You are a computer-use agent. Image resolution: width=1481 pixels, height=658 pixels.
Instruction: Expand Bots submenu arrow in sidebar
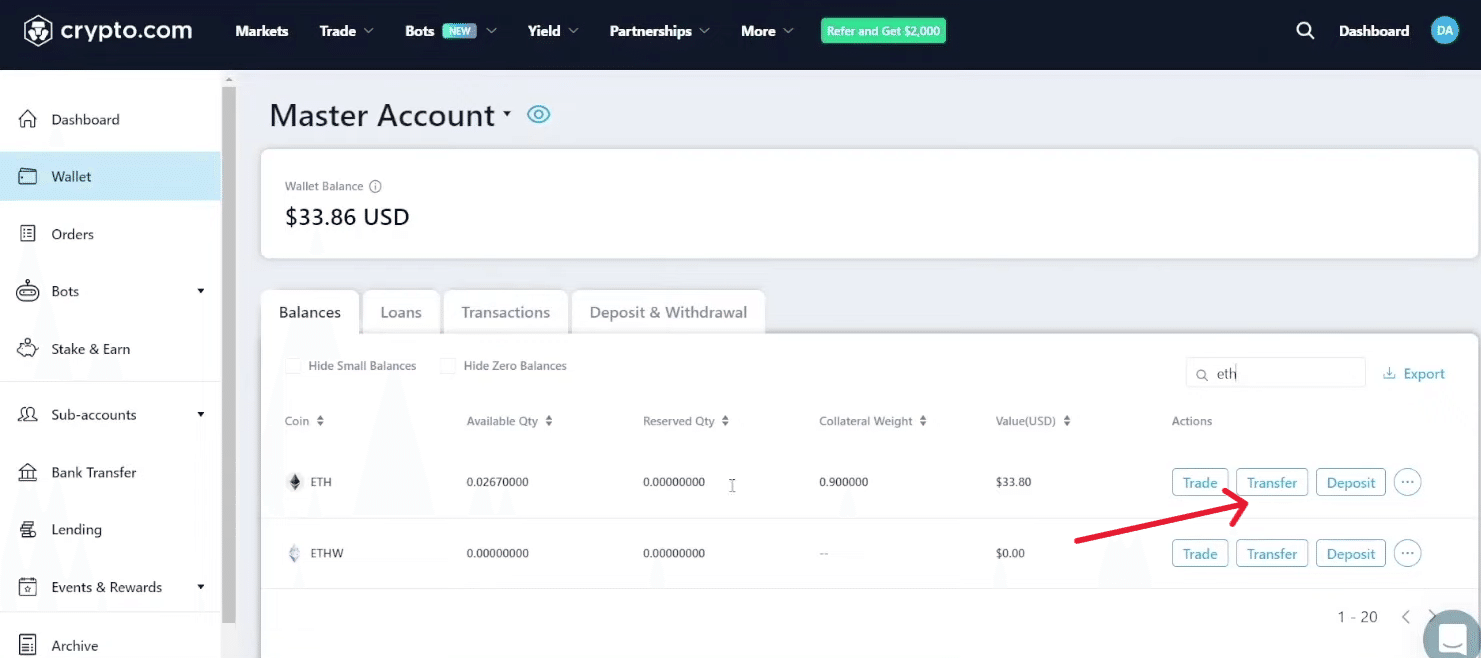click(201, 291)
